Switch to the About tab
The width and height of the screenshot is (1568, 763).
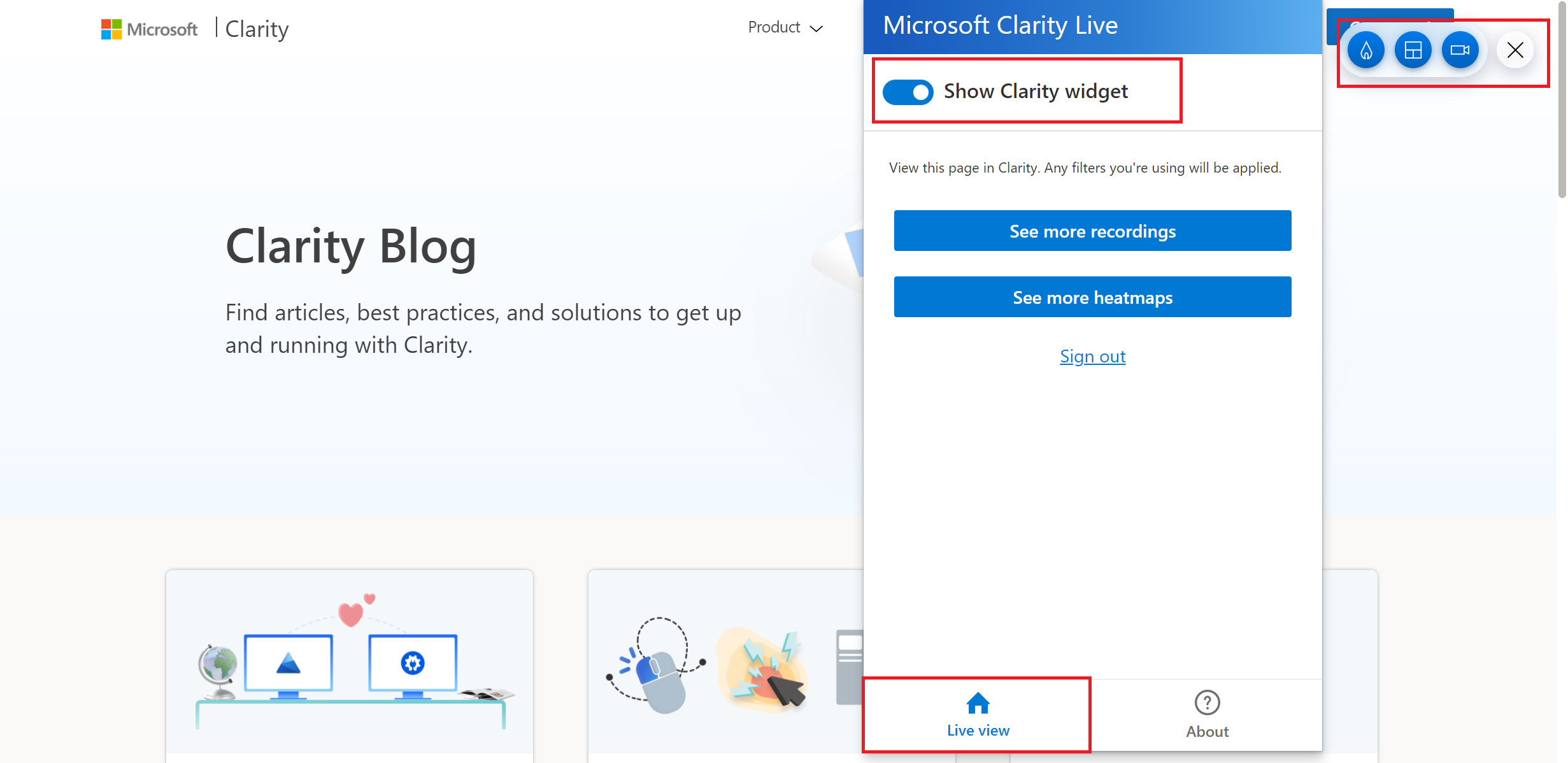pos(1207,715)
